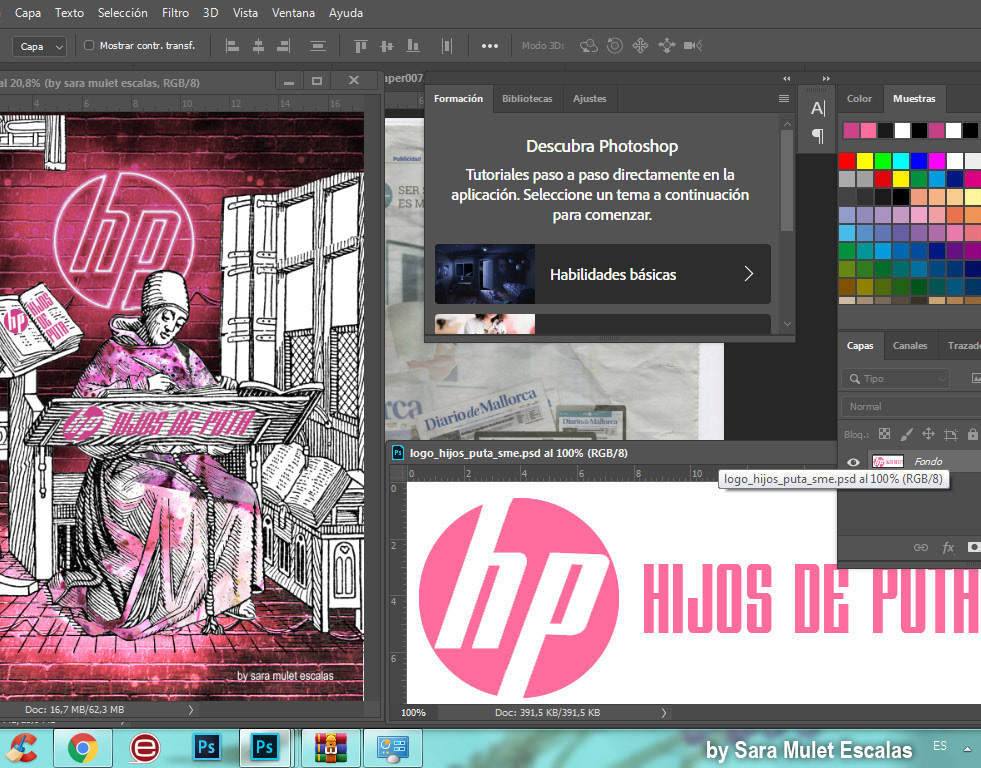The width and height of the screenshot is (981, 768).
Task: Open the Capa menu
Action: (x=28, y=13)
